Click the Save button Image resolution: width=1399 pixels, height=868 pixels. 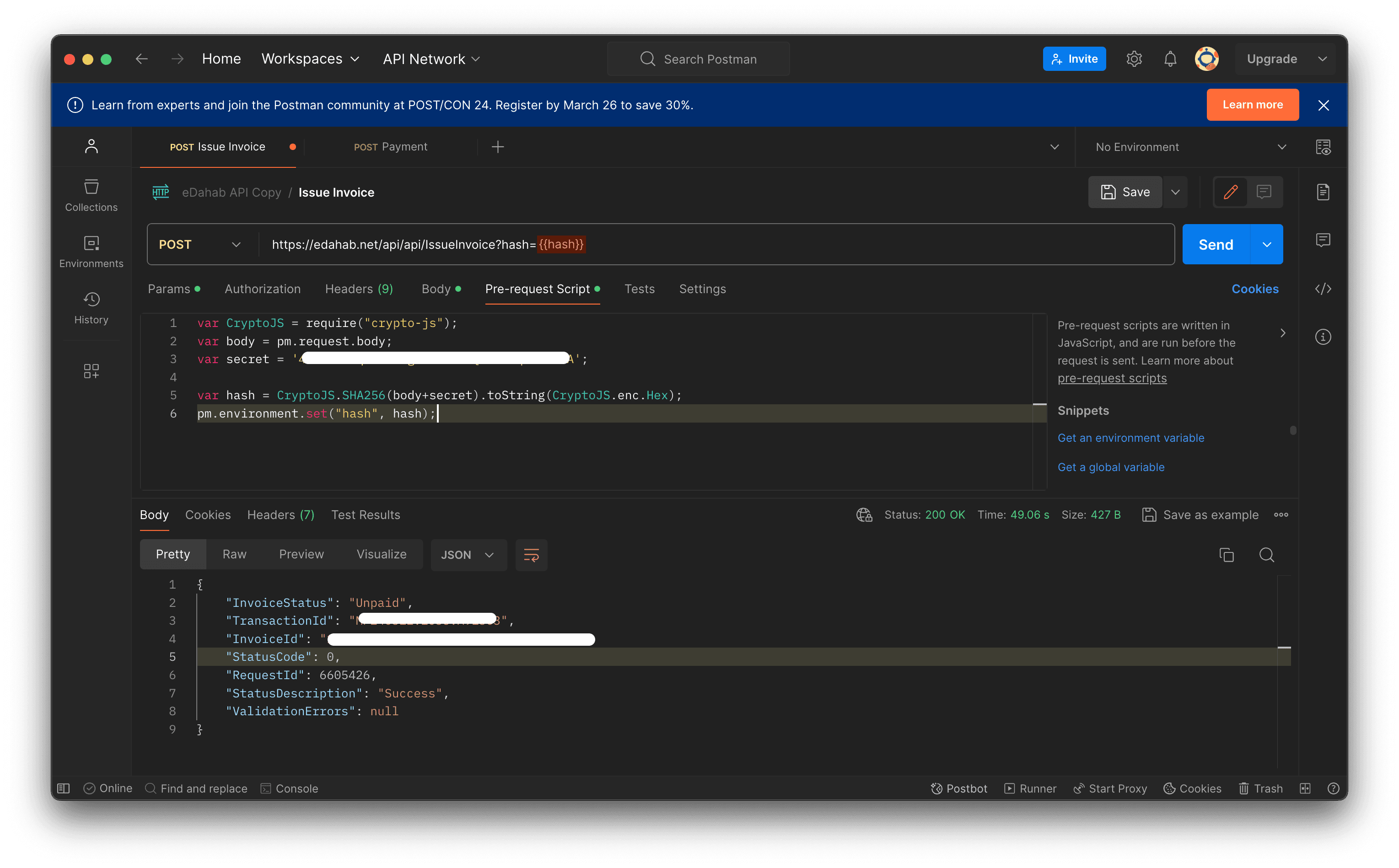[1125, 192]
